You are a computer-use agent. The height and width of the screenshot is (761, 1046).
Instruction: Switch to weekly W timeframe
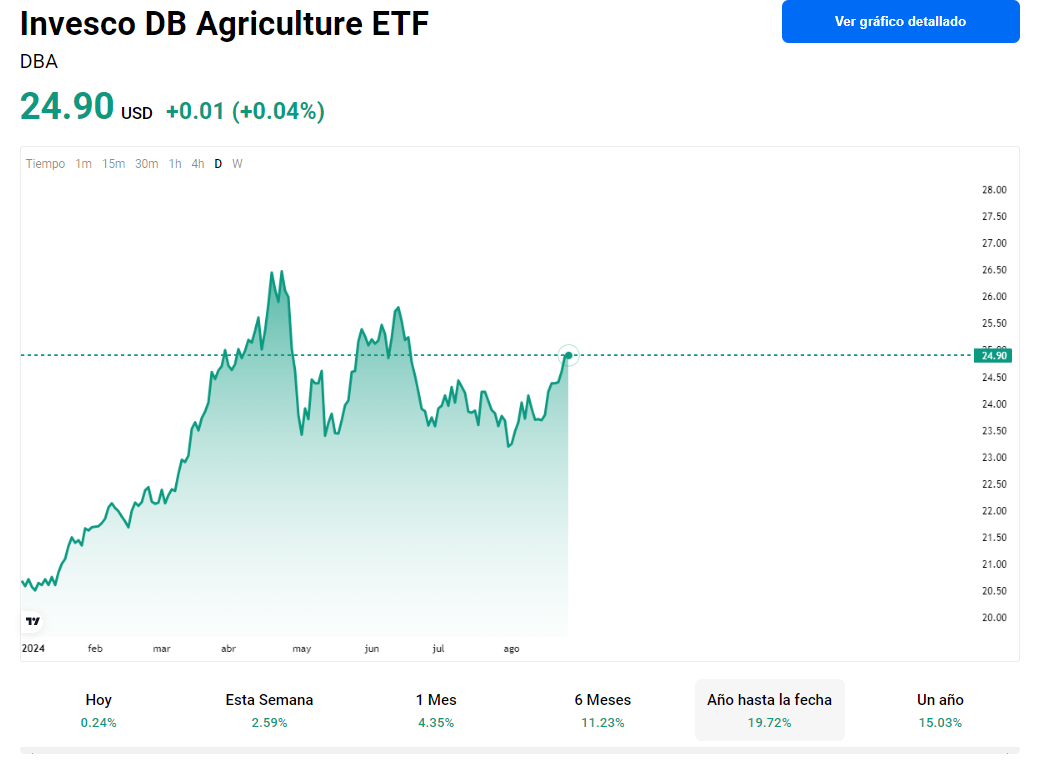(237, 164)
